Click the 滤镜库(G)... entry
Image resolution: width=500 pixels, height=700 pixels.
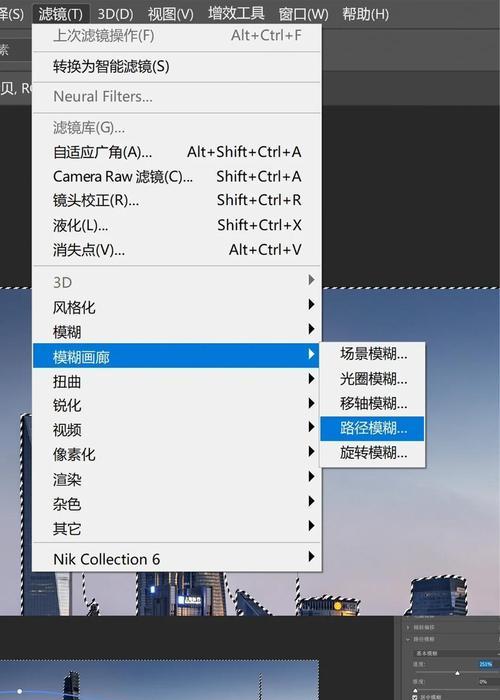[177, 128]
